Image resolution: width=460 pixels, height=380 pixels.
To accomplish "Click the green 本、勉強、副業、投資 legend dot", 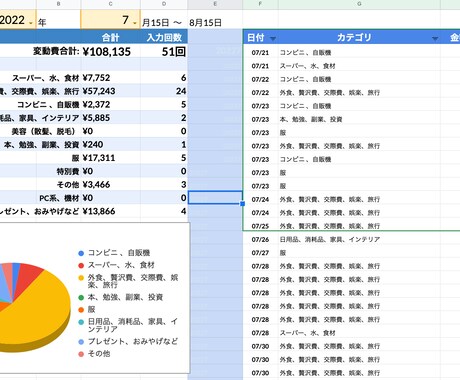I will point(81,297).
